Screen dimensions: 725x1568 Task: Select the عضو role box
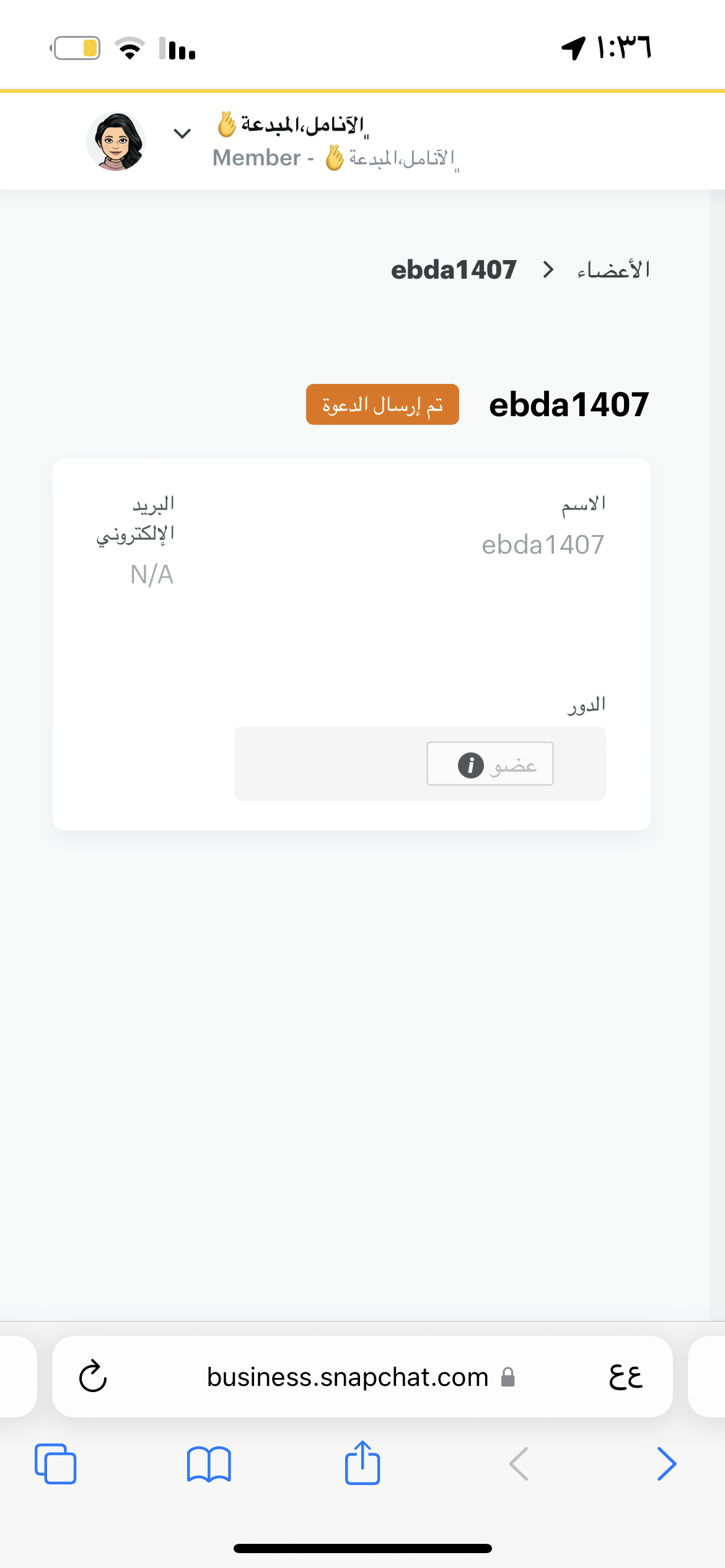coord(490,764)
